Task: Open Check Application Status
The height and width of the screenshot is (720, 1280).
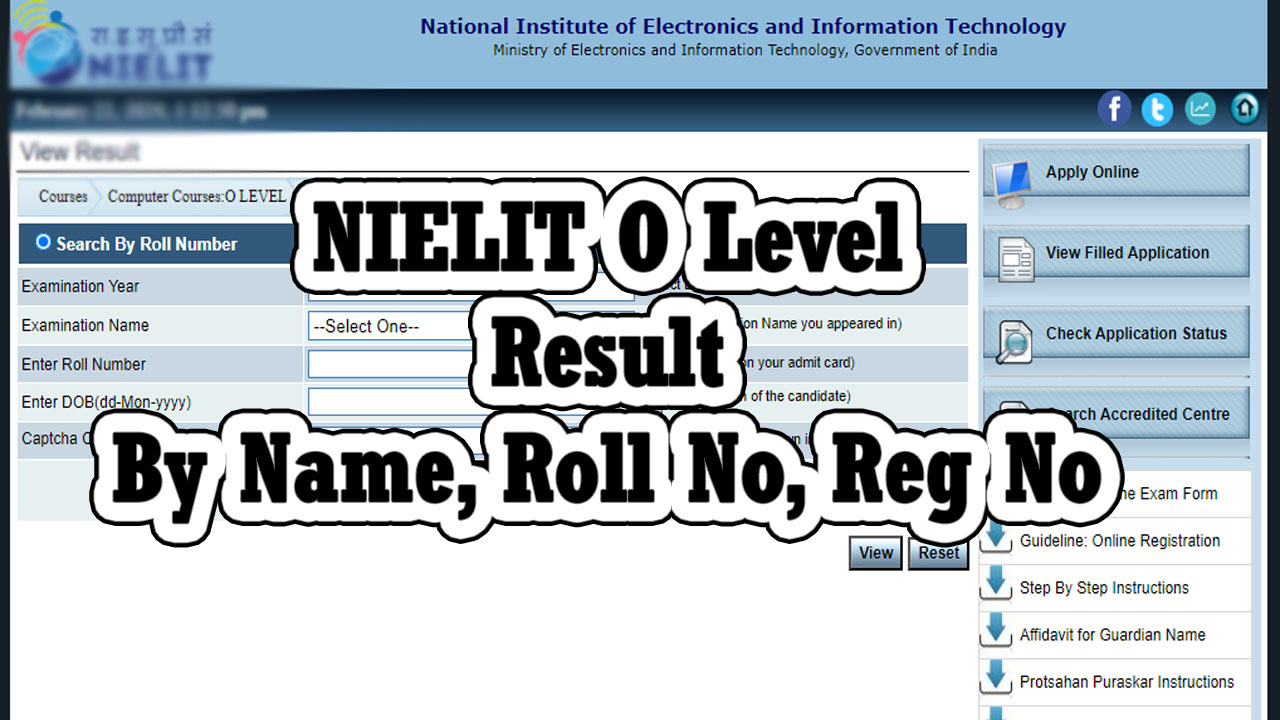Action: (x=1116, y=333)
